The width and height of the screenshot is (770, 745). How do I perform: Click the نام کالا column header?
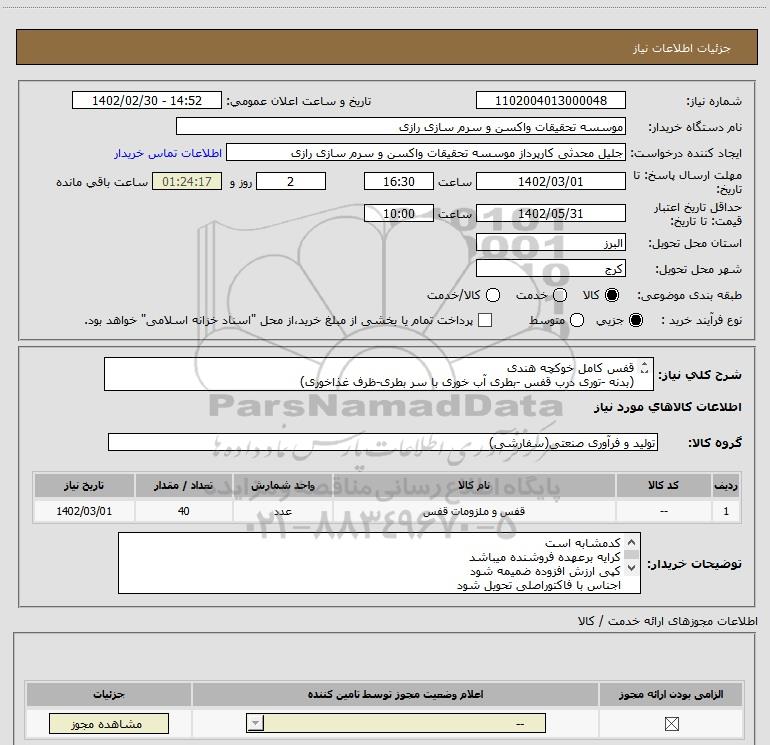474,485
